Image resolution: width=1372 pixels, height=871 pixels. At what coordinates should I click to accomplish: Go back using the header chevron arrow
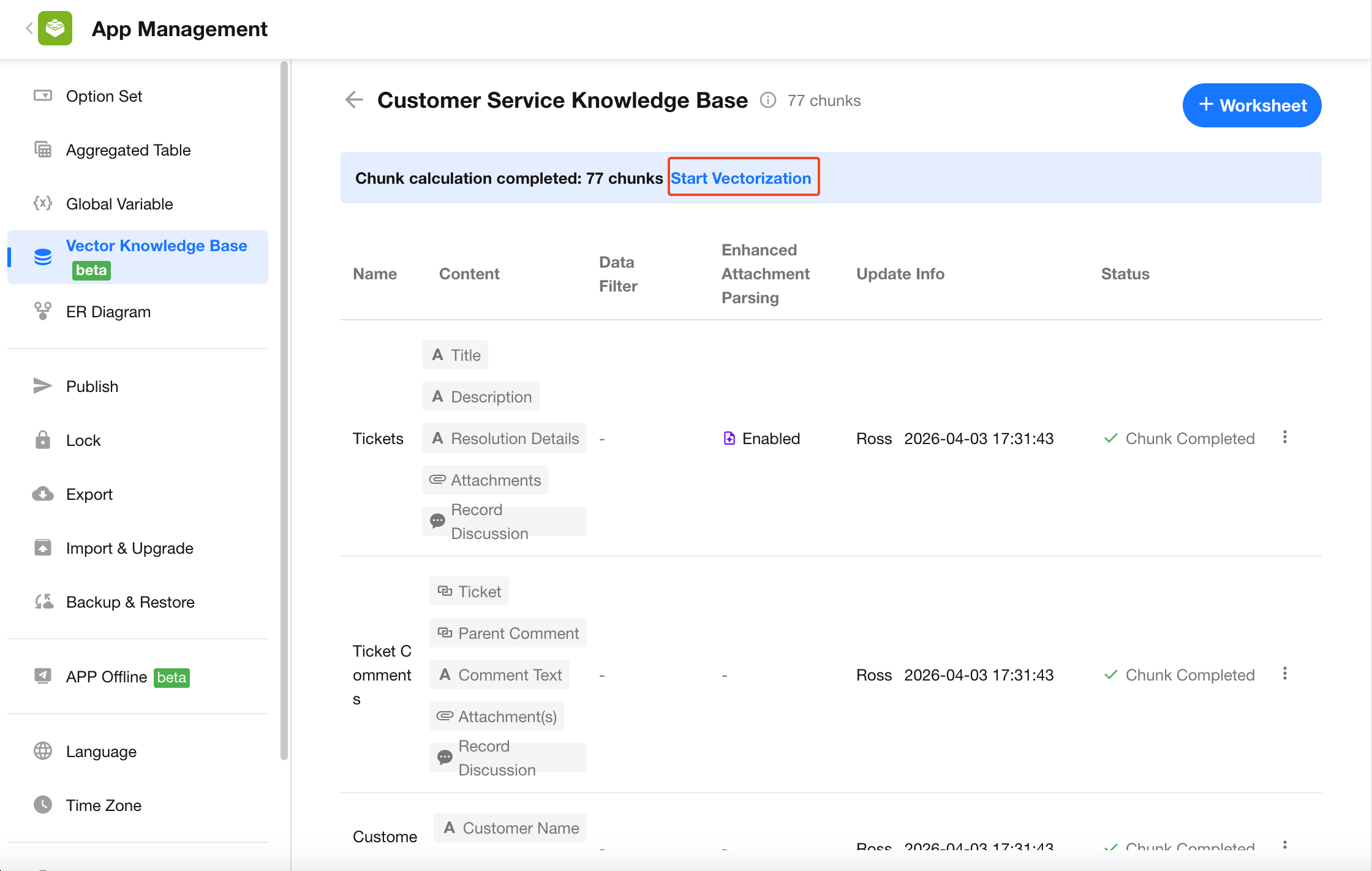pyautogui.click(x=29, y=28)
